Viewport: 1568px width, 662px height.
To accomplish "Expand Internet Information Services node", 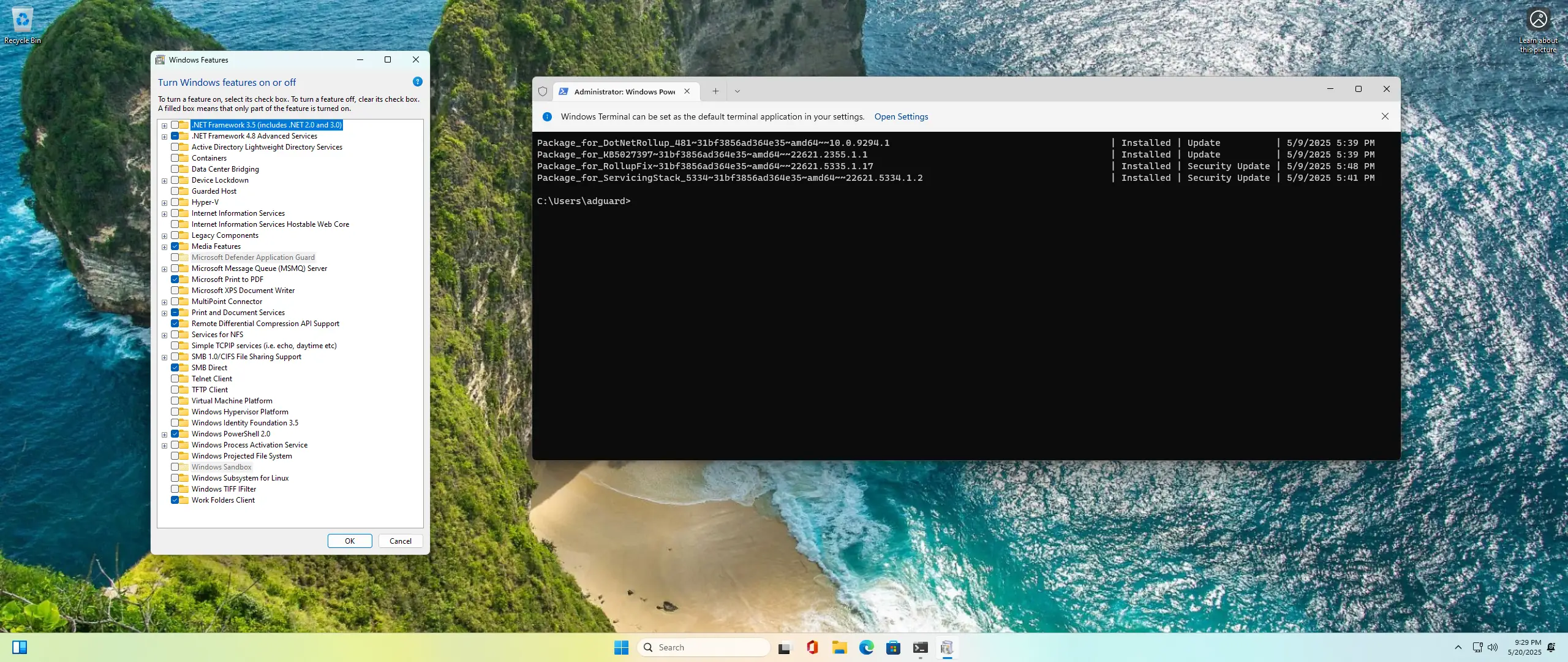I will coord(164,214).
